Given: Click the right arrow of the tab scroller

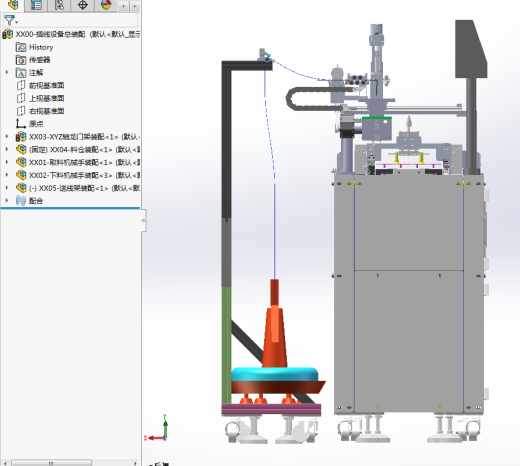Looking at the screenshot, I should (x=135, y=6).
